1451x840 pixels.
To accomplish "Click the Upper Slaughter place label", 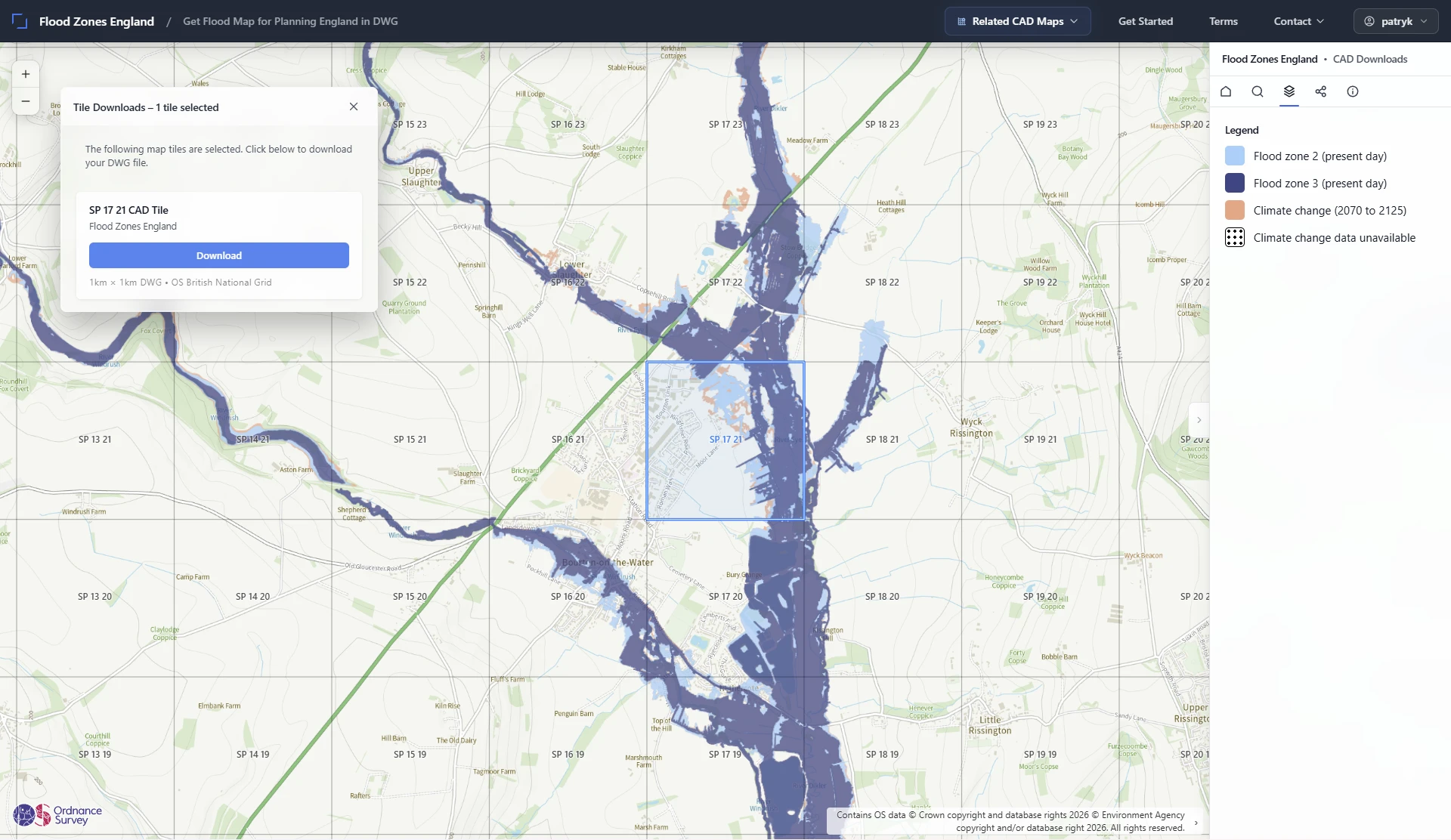I will (421, 177).
